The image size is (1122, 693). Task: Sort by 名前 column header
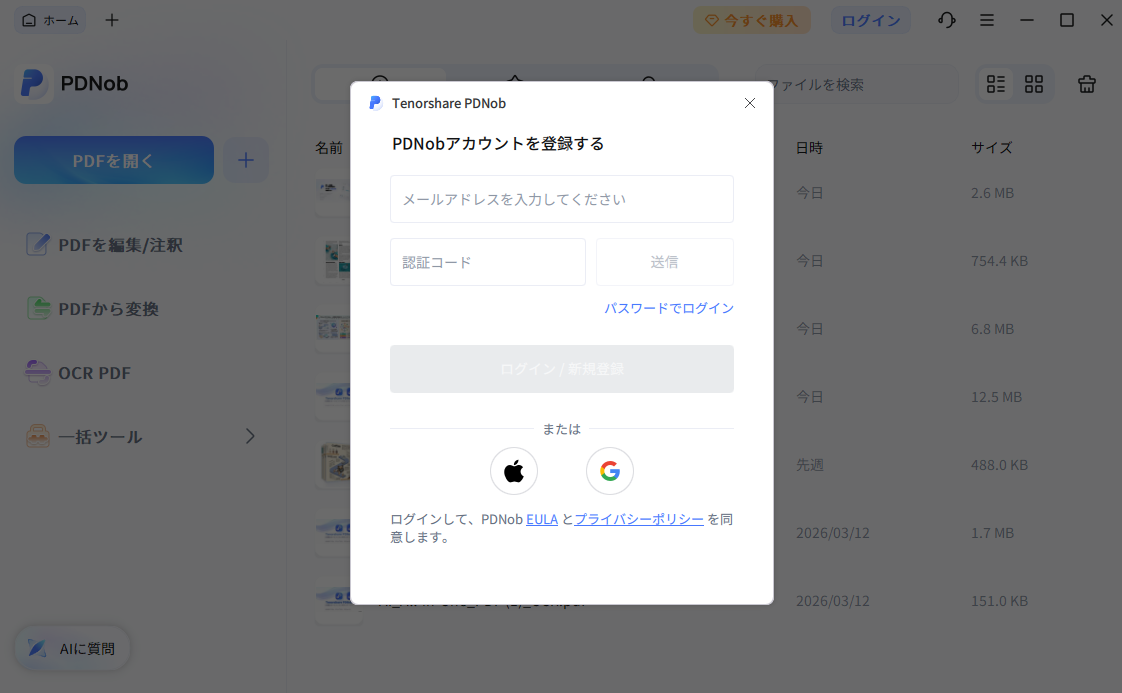329,147
